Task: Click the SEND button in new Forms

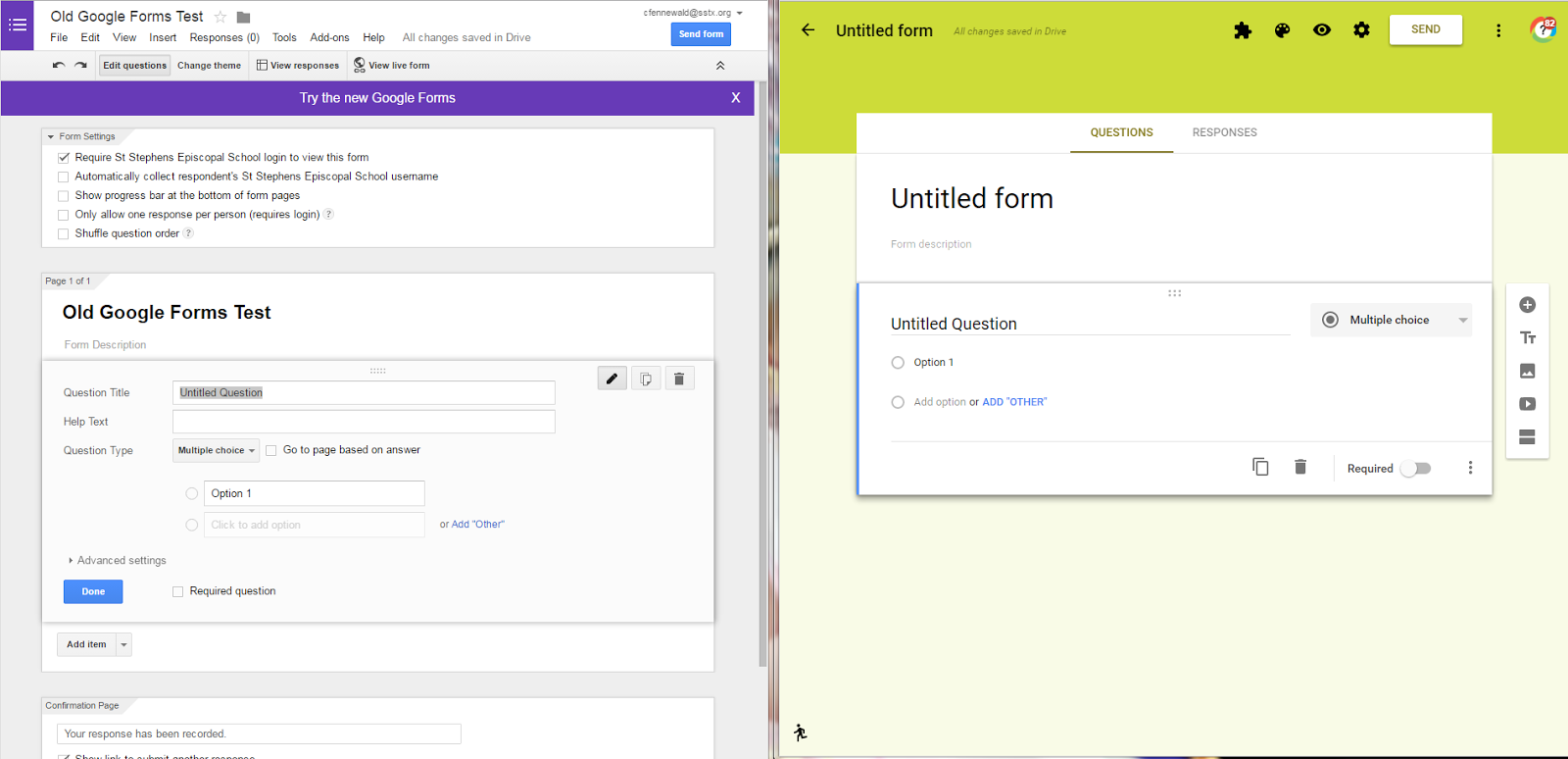Action: point(1426,29)
